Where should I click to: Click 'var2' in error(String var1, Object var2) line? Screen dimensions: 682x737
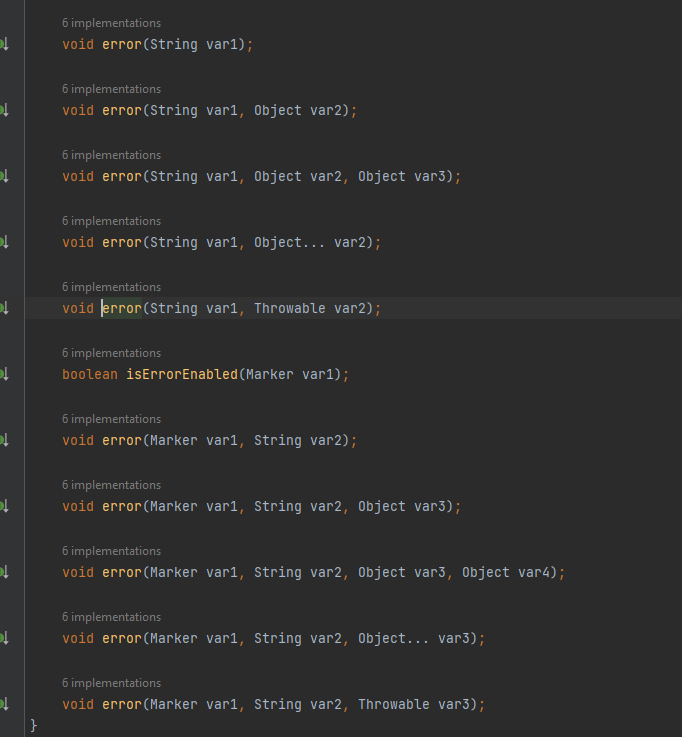point(326,110)
